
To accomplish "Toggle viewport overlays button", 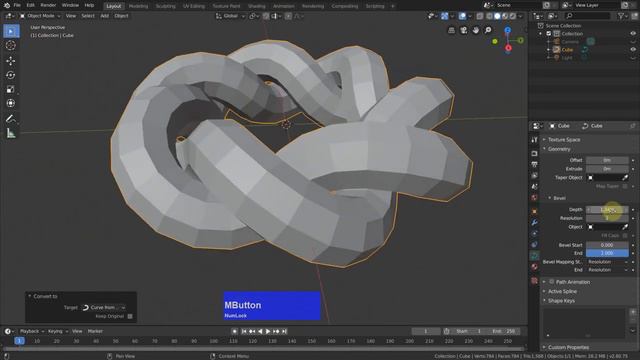I will coord(462,16).
